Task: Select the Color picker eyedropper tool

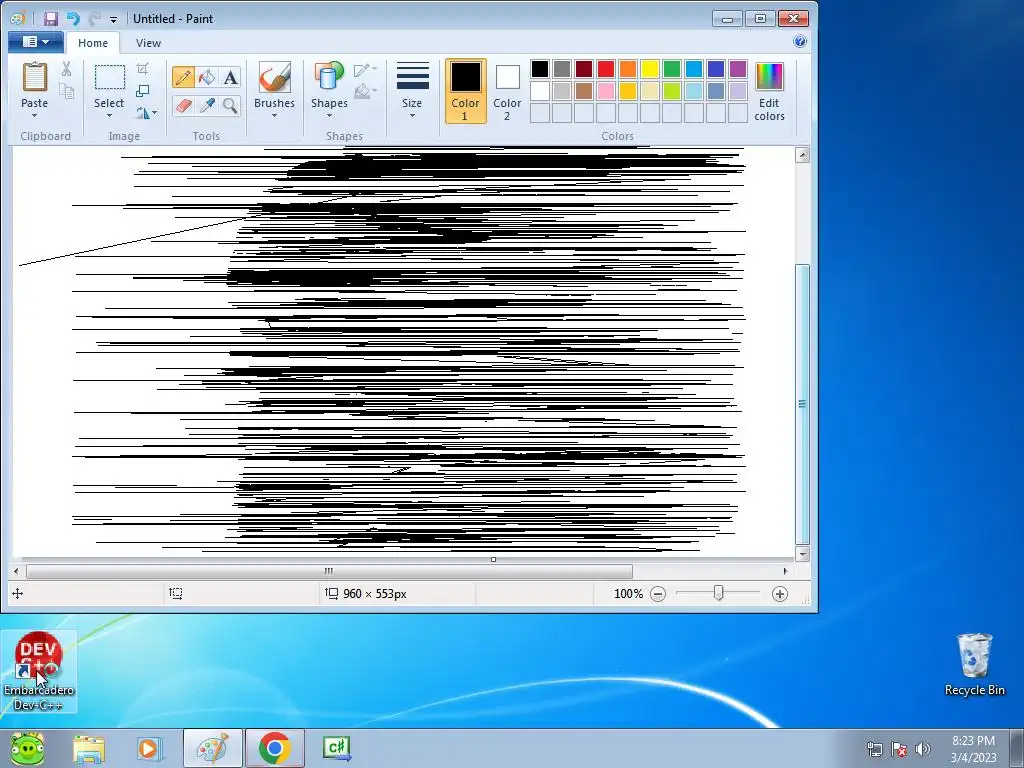Action: (207, 105)
